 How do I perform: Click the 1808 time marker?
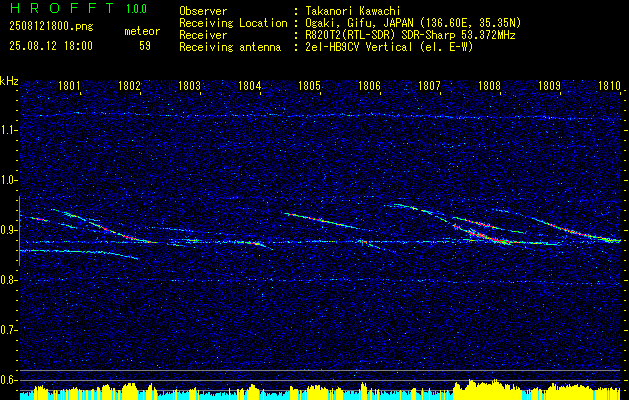pyautogui.click(x=489, y=85)
